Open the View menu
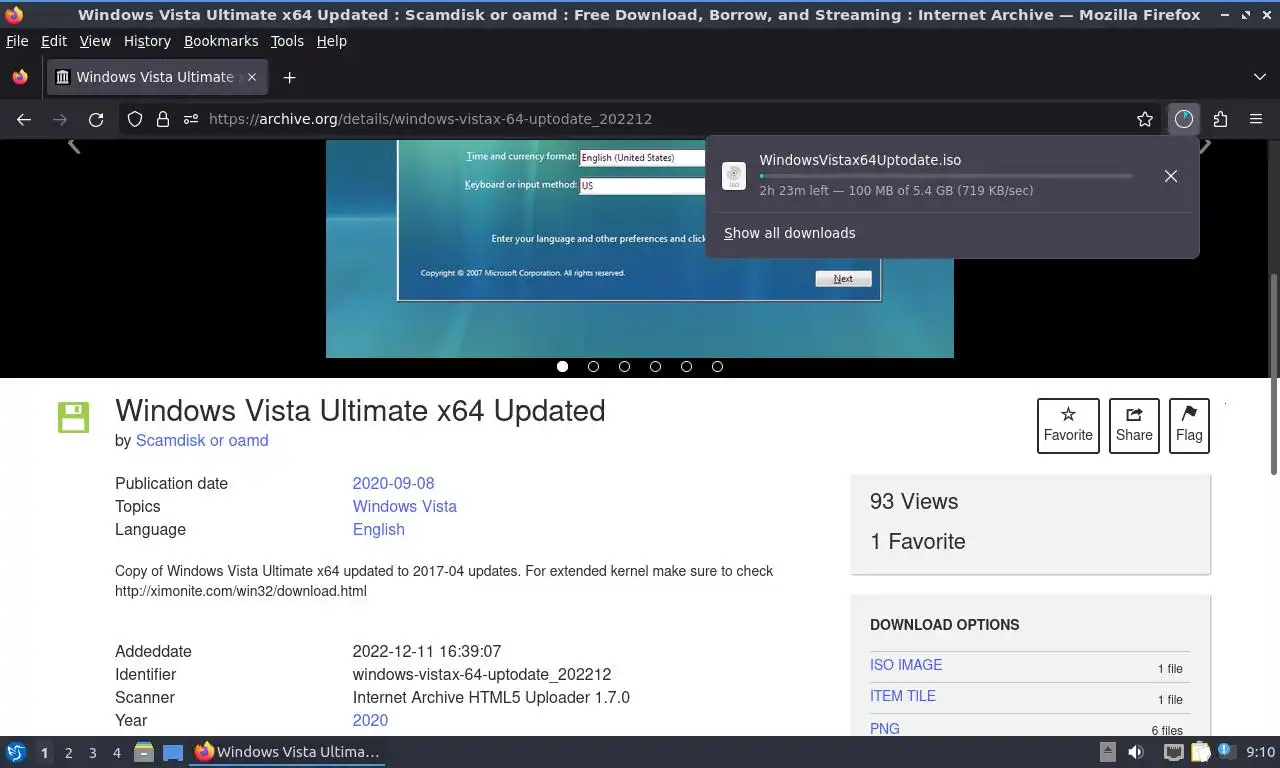The width and height of the screenshot is (1280, 768). 95,41
